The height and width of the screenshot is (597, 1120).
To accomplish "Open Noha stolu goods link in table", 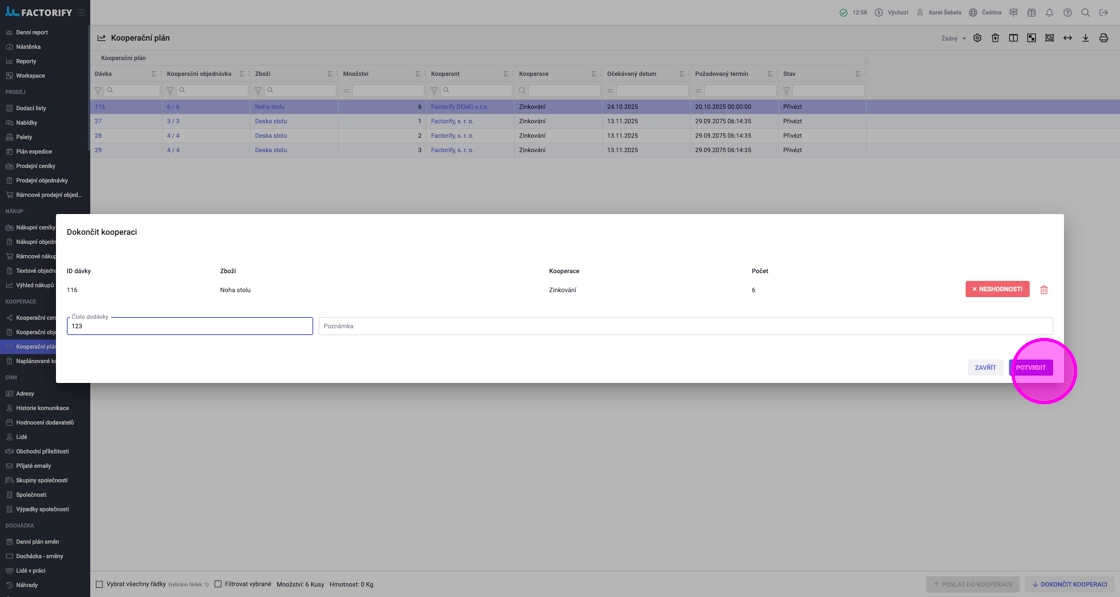I will 269,106.
